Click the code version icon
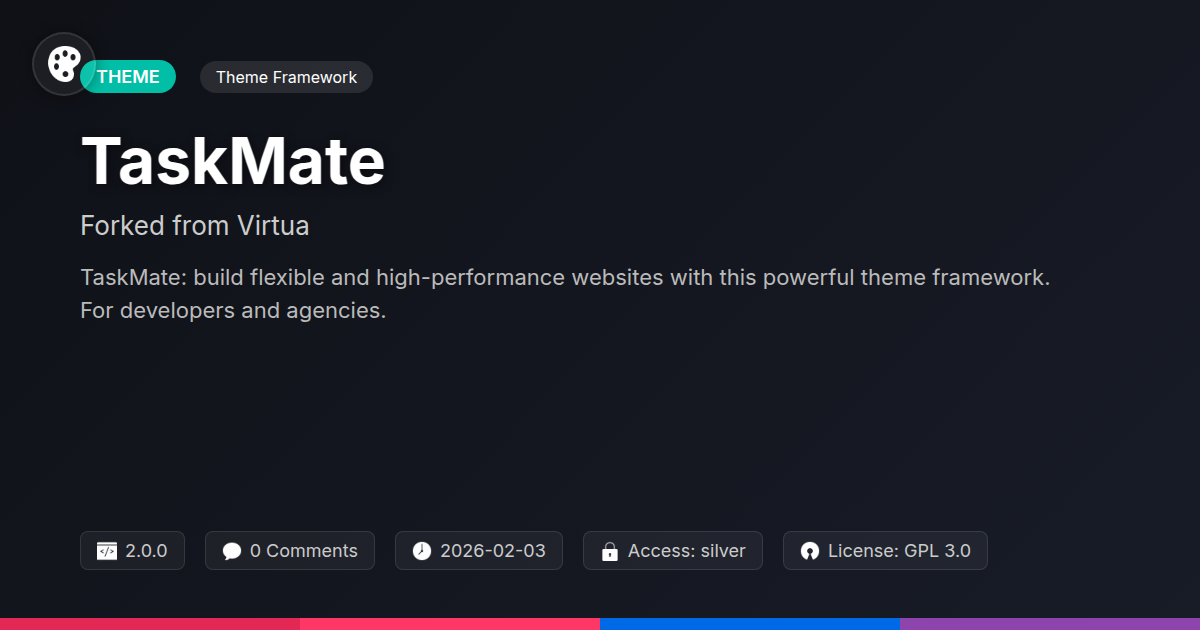The width and height of the screenshot is (1200, 630). click(x=107, y=551)
